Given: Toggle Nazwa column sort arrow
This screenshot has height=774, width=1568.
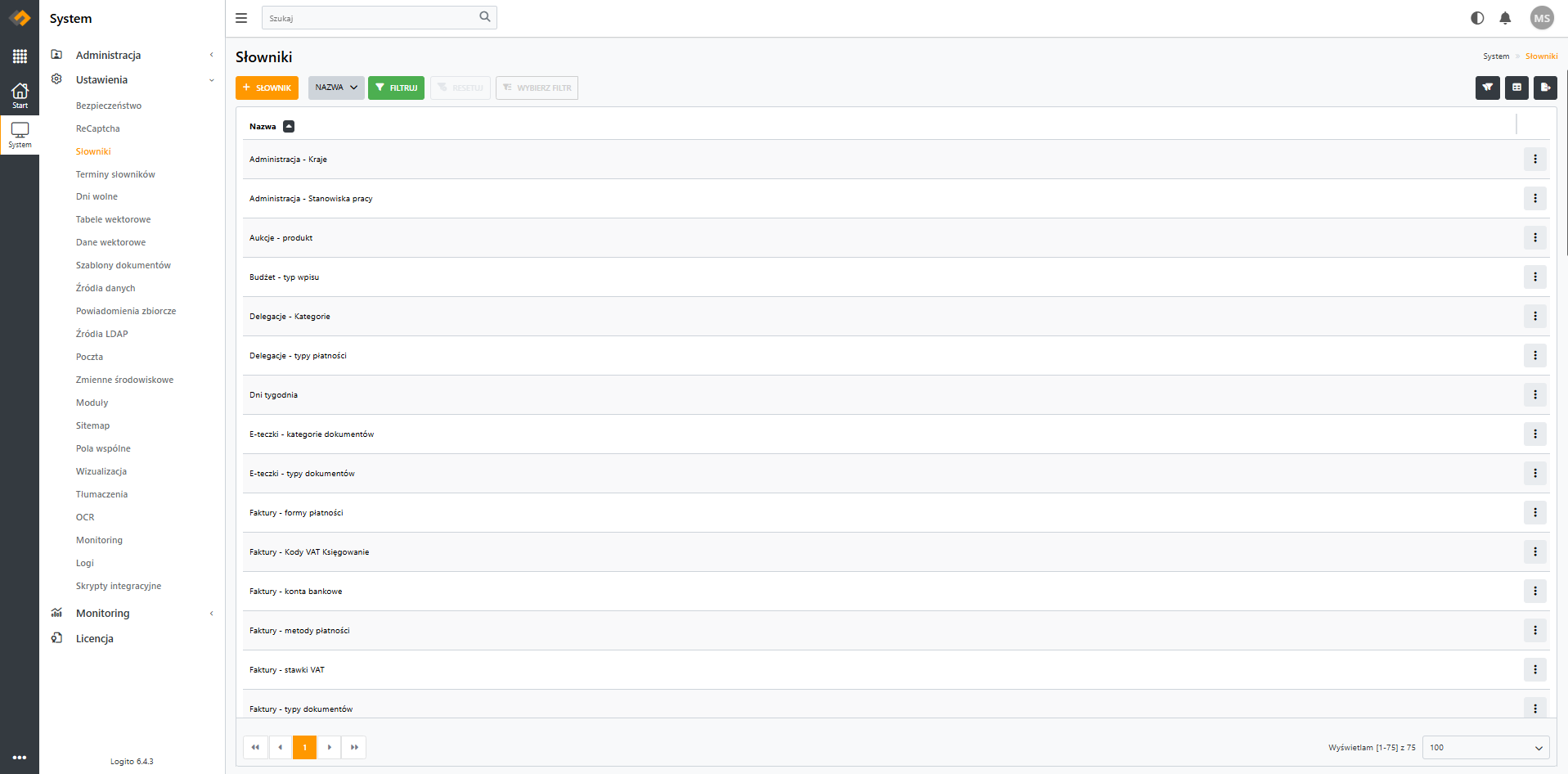Looking at the screenshot, I should (x=289, y=126).
